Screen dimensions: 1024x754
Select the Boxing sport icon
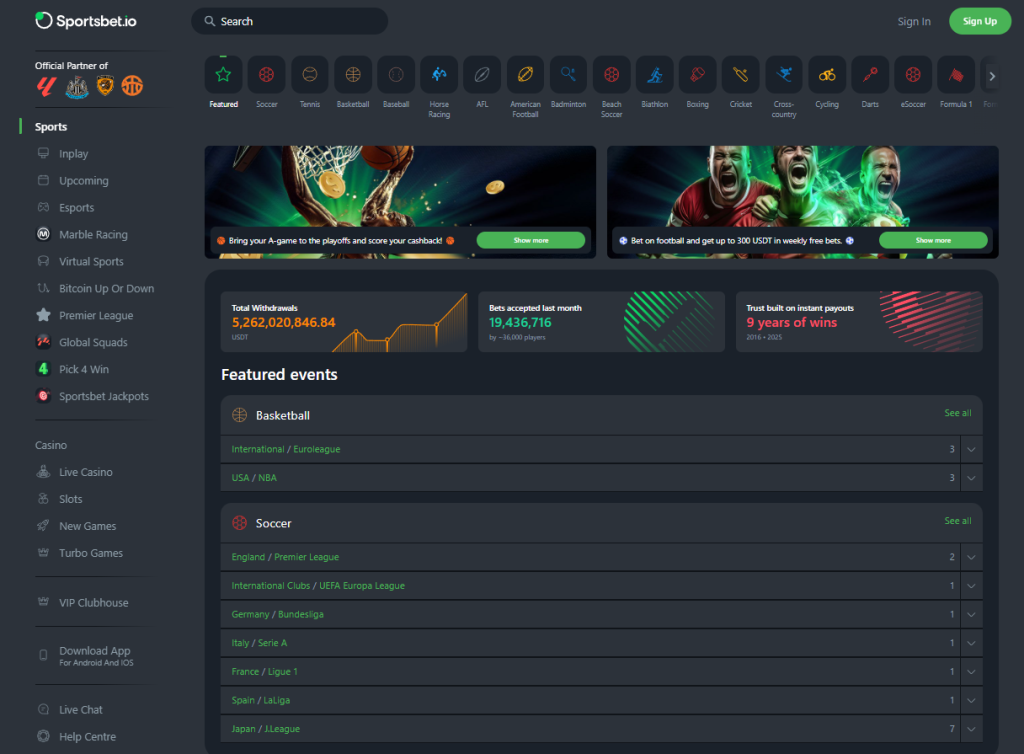tap(698, 75)
